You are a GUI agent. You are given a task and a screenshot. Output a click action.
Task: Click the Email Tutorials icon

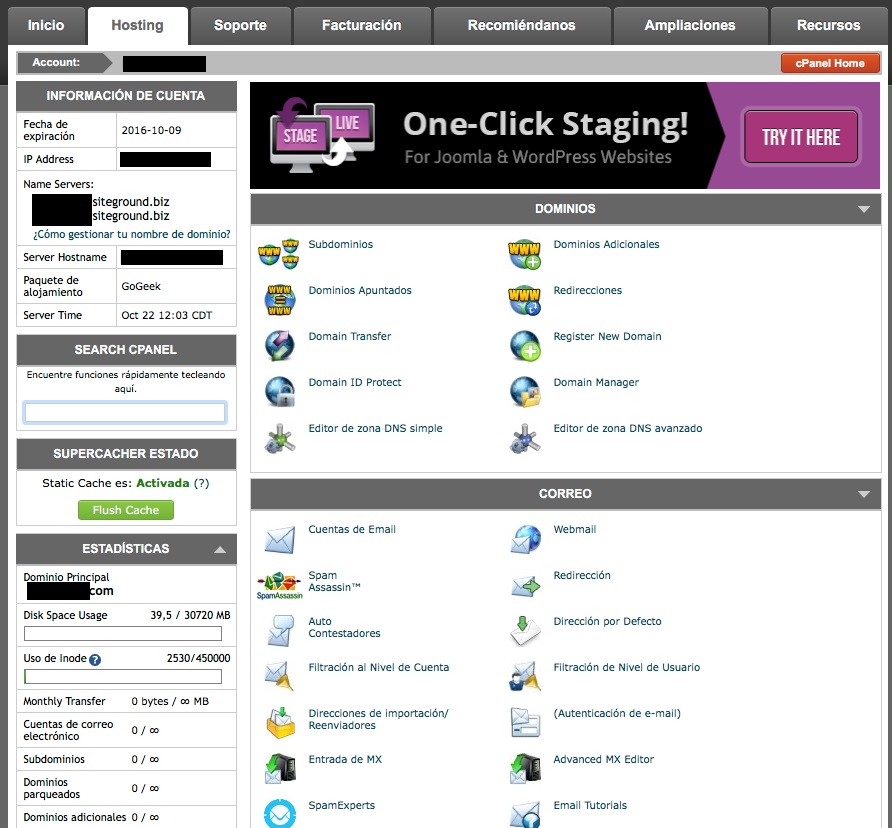click(x=525, y=815)
